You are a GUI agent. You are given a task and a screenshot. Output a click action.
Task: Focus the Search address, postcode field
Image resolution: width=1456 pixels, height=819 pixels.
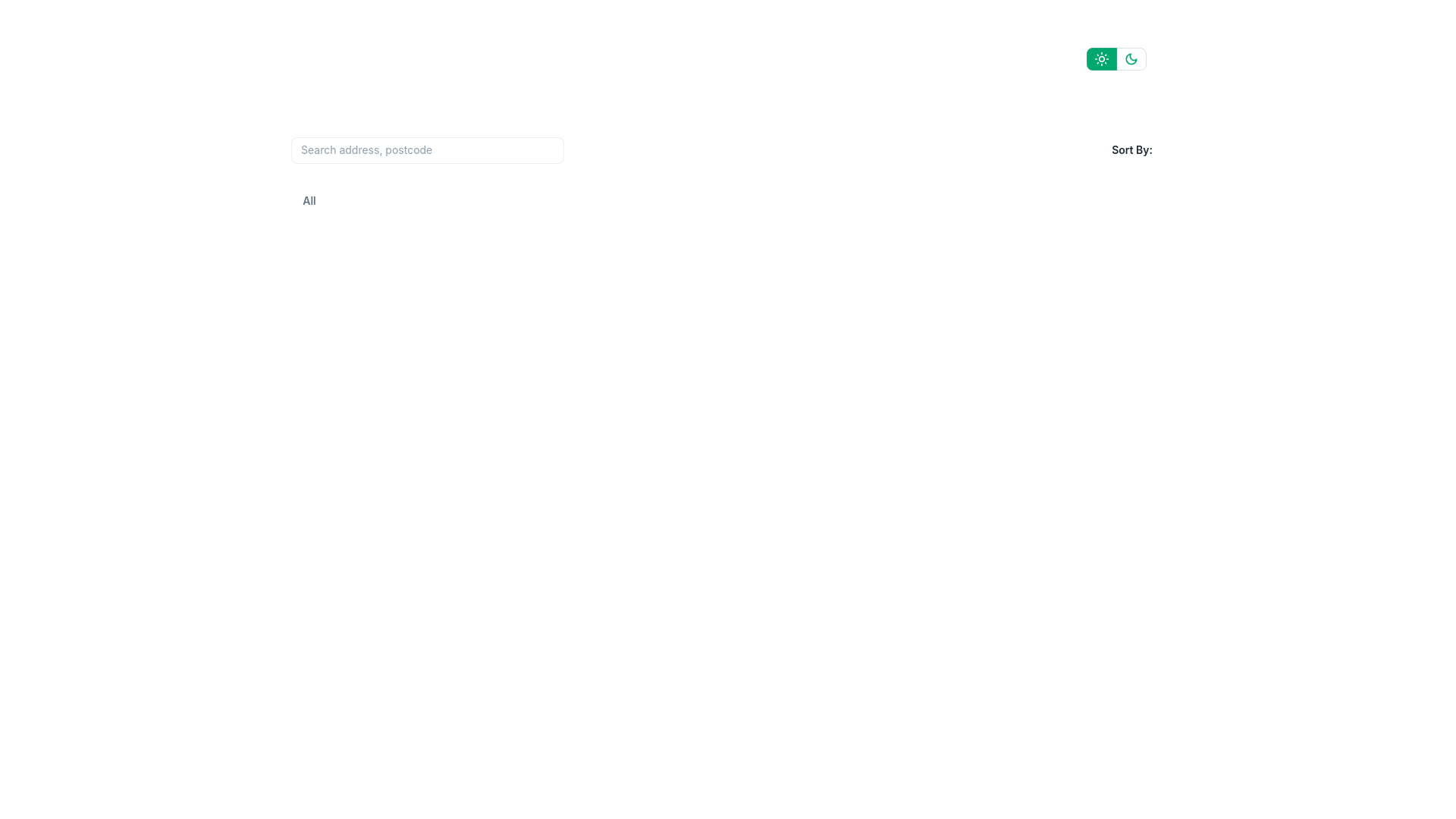click(x=427, y=150)
